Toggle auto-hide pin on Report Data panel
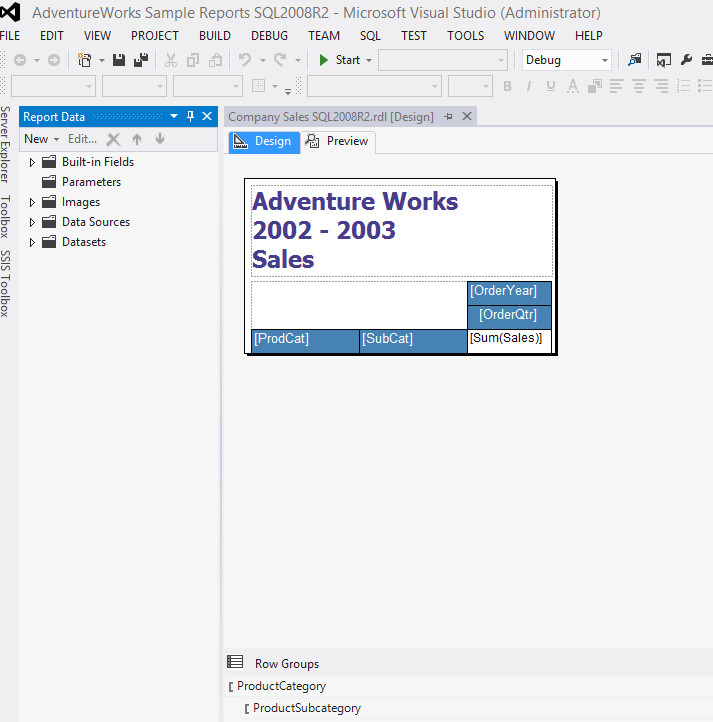Image resolution: width=713 pixels, height=722 pixels. [x=190, y=116]
